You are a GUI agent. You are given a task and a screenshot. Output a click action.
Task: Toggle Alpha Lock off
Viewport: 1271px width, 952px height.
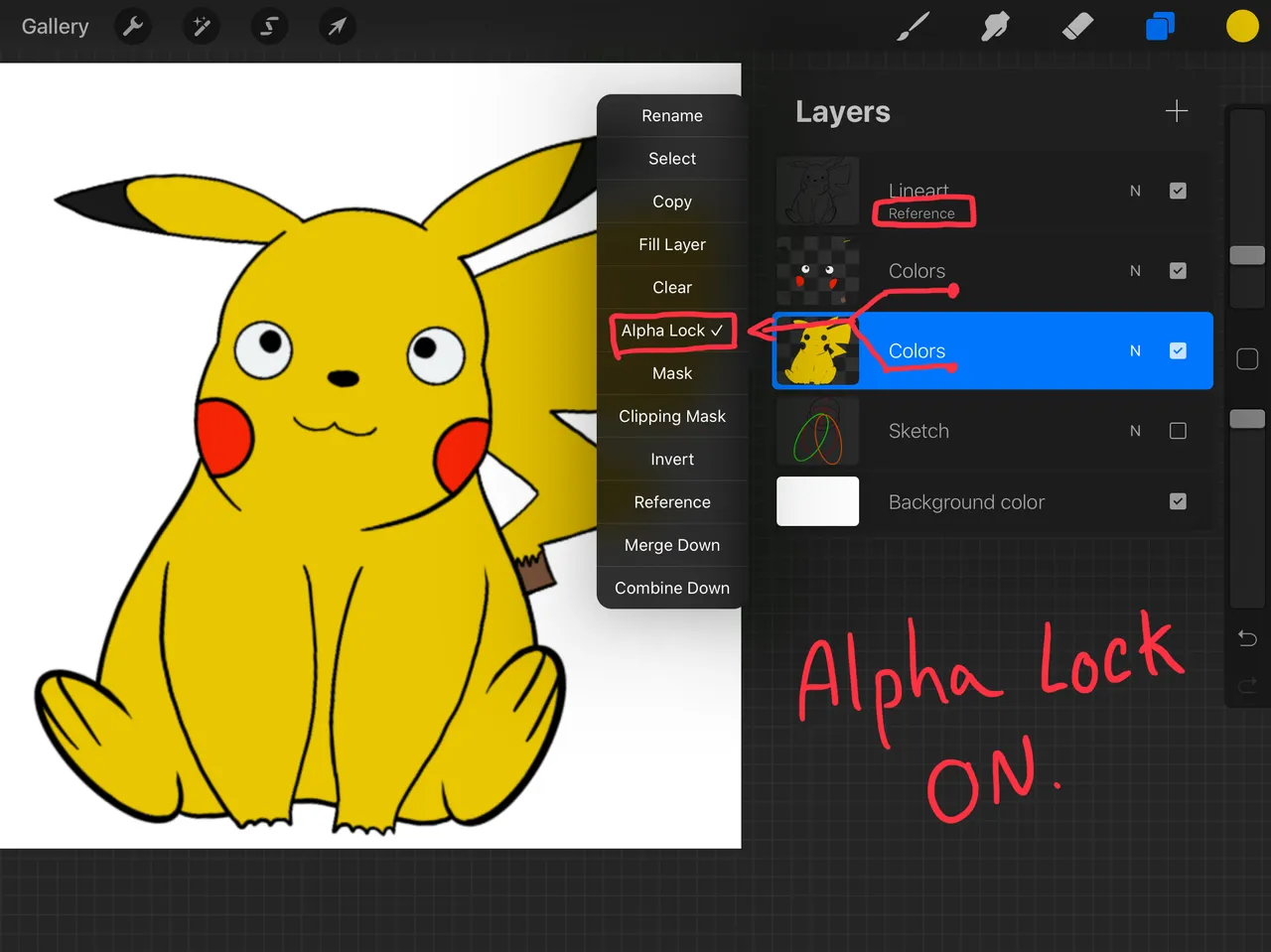pyautogui.click(x=672, y=331)
